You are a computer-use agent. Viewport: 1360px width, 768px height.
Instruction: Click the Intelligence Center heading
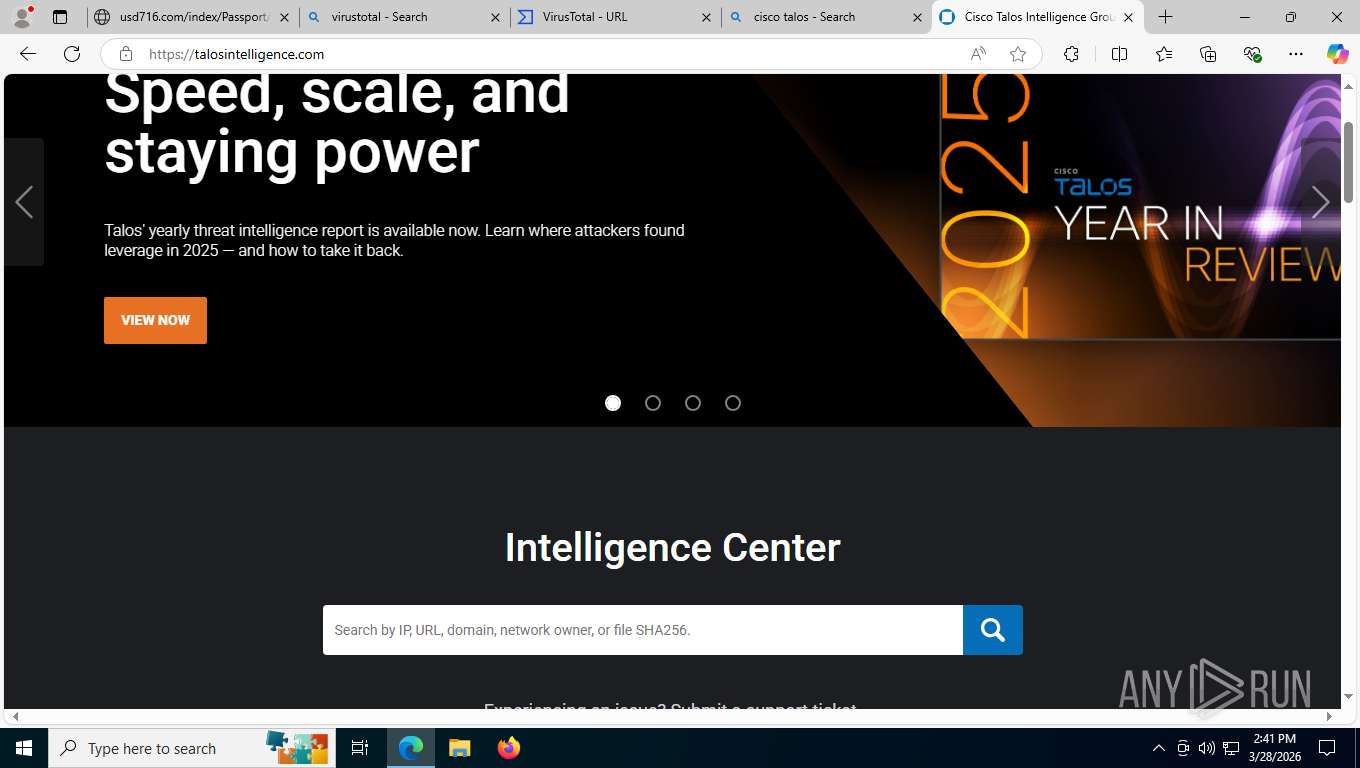click(x=672, y=548)
